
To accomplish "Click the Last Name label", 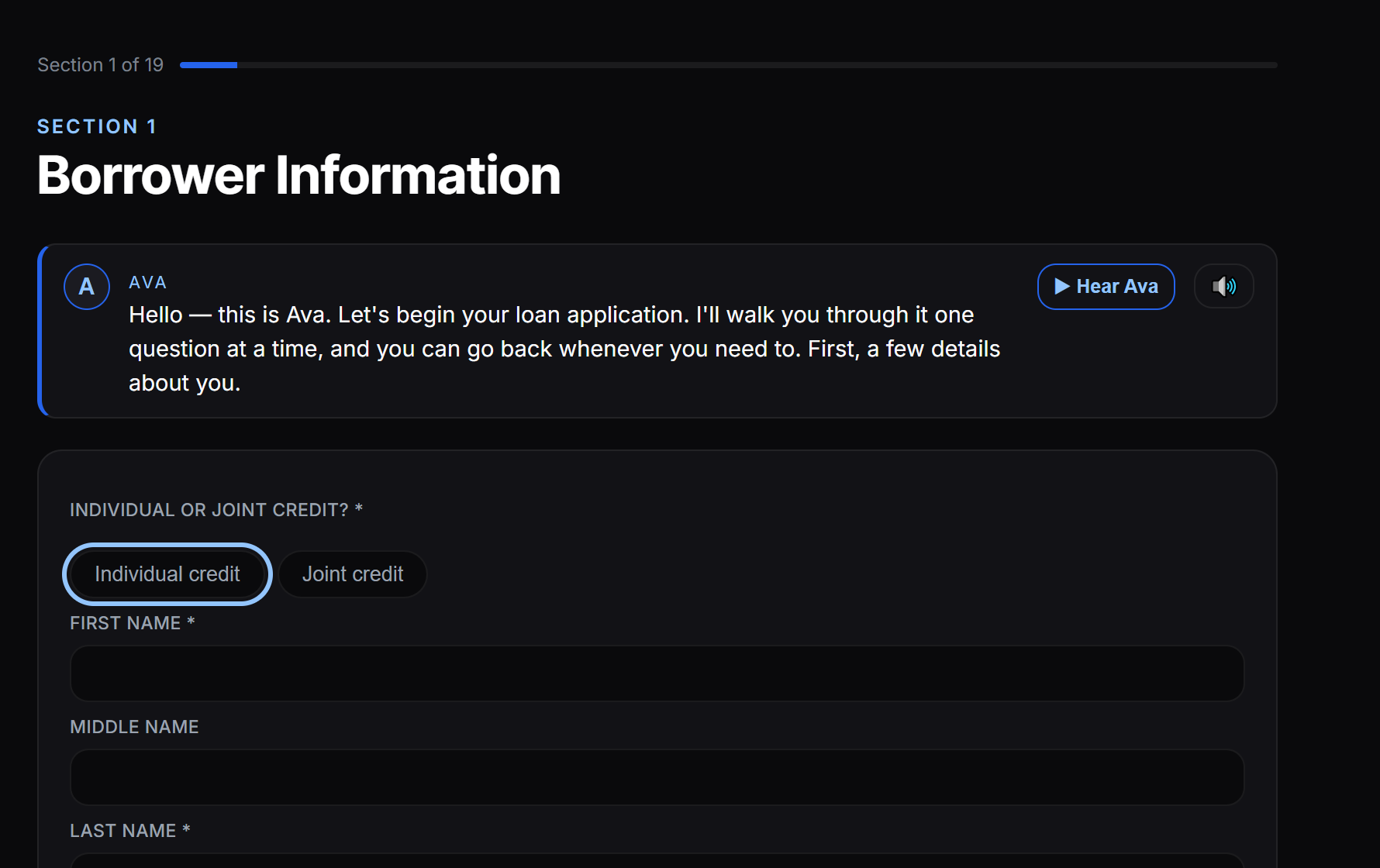I will click(130, 831).
